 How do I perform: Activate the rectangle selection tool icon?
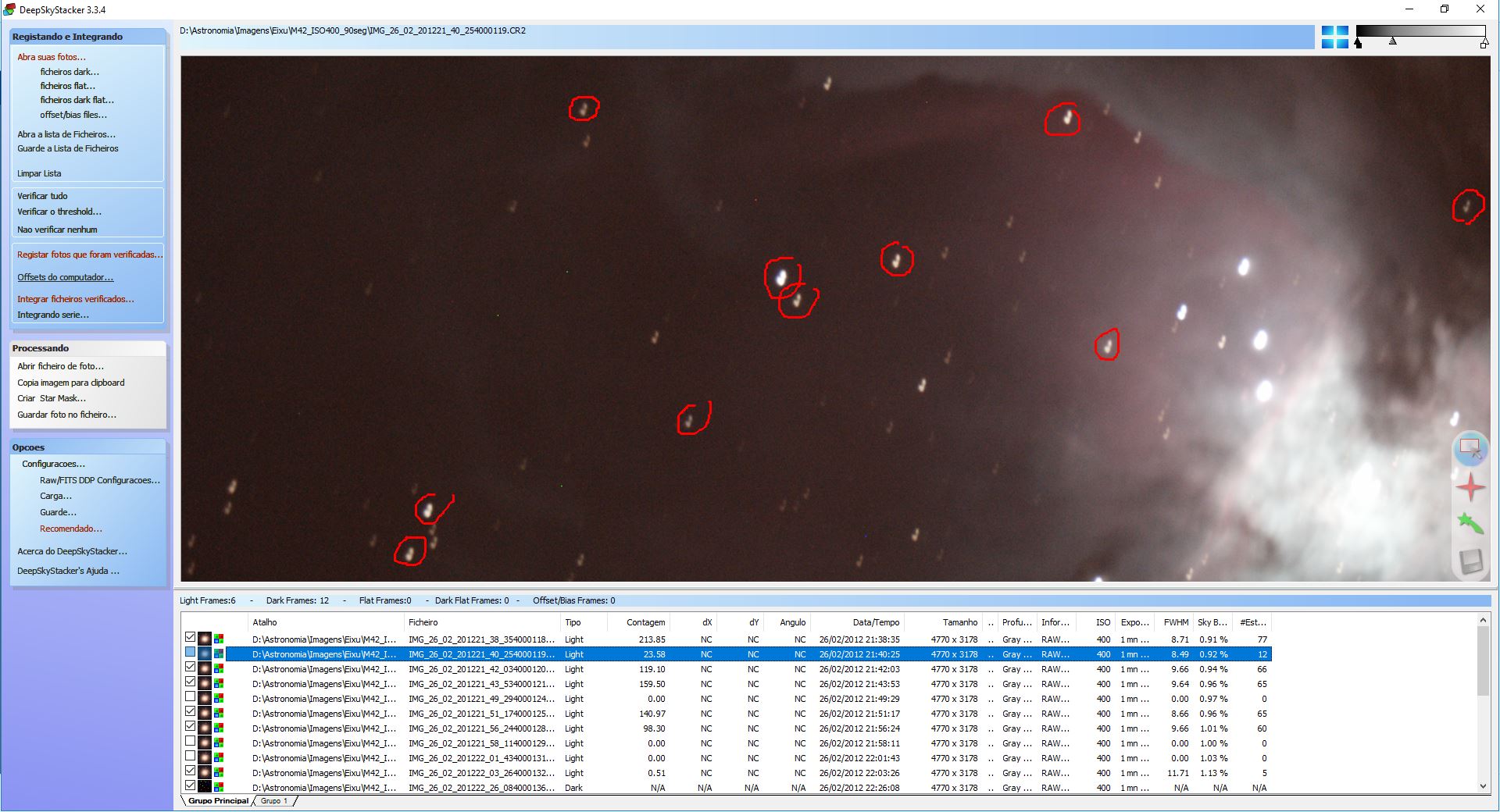pos(1470,449)
